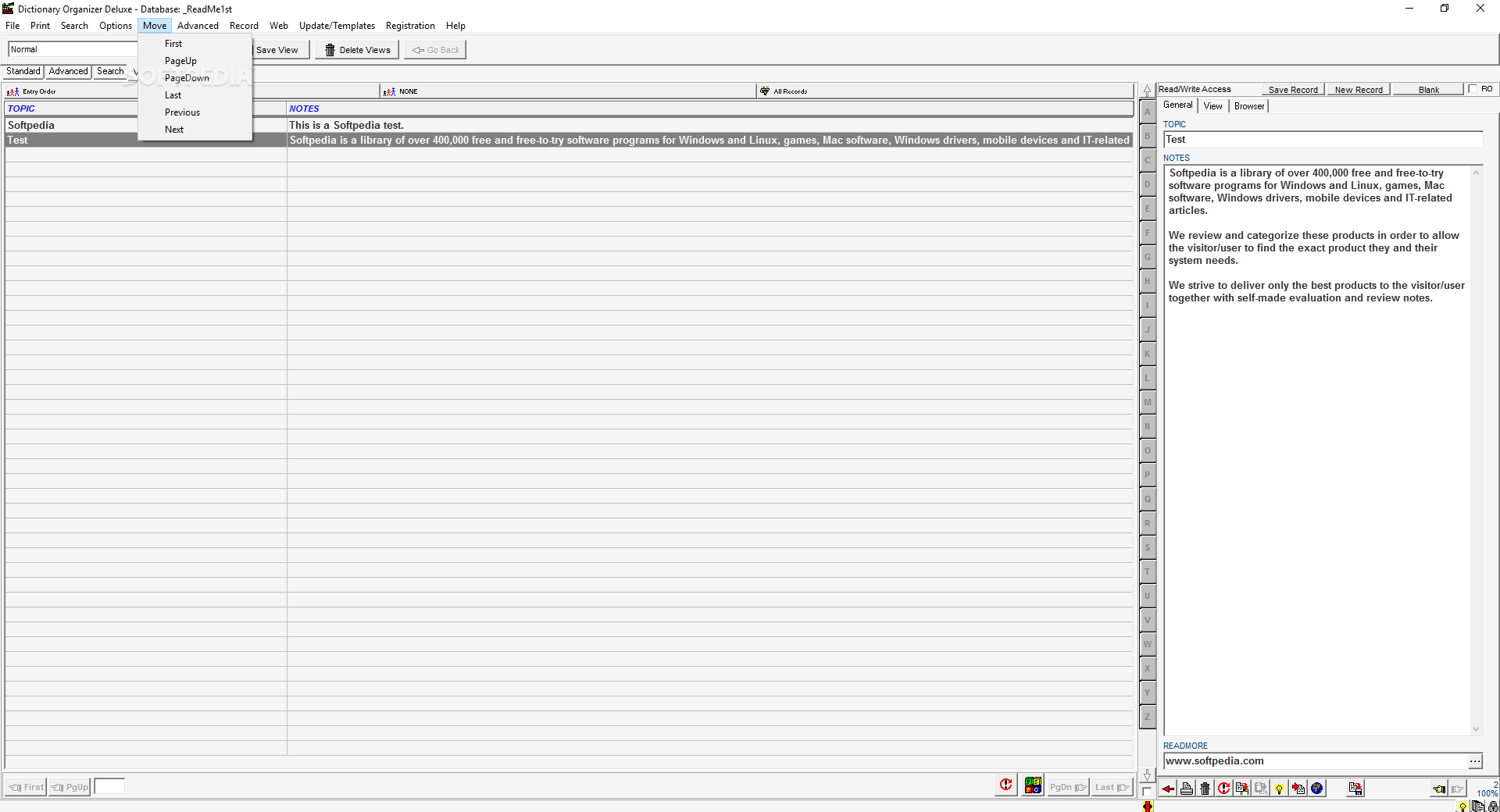Screen dimensions: 1500x812
Task: Click the page number box beside PgUp
Action: coord(109,786)
